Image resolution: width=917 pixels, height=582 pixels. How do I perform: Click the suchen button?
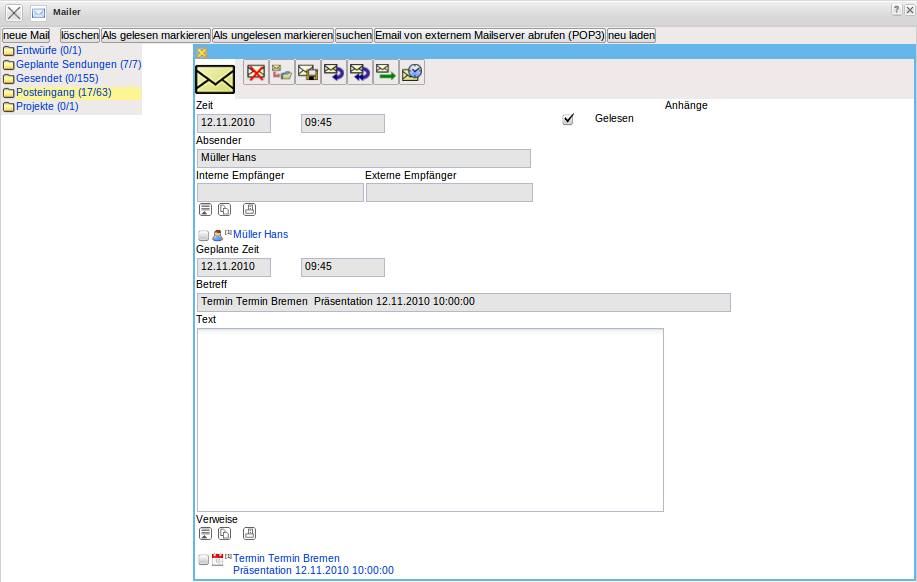[x=354, y=35]
